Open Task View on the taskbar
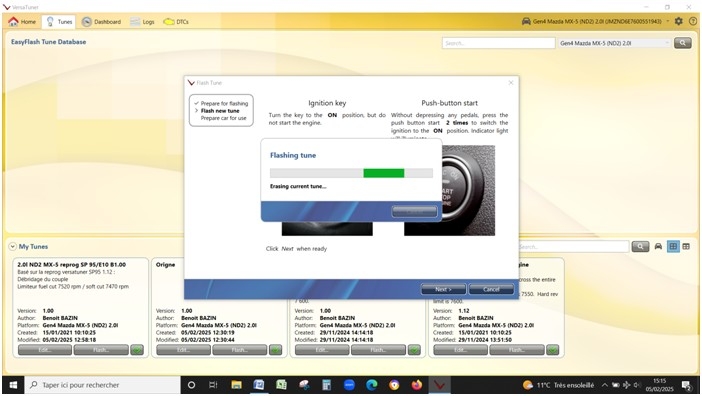 (214, 385)
